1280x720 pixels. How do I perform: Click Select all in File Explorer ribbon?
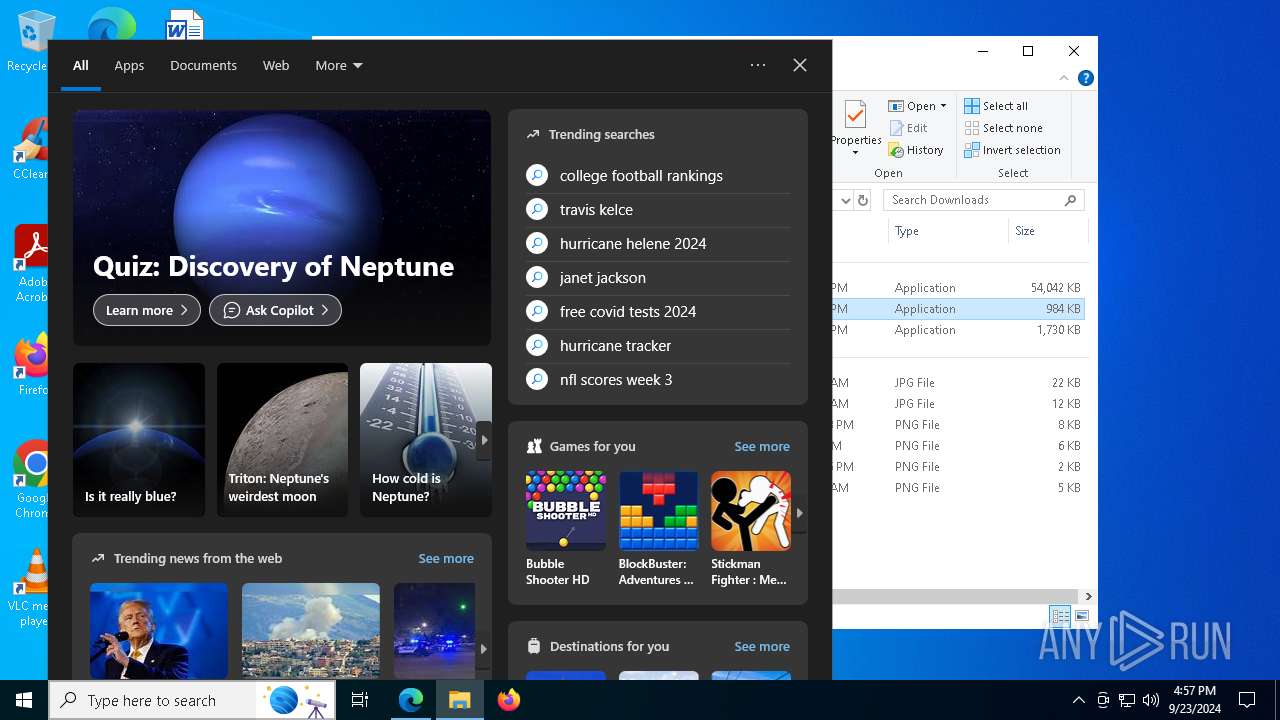(x=996, y=106)
